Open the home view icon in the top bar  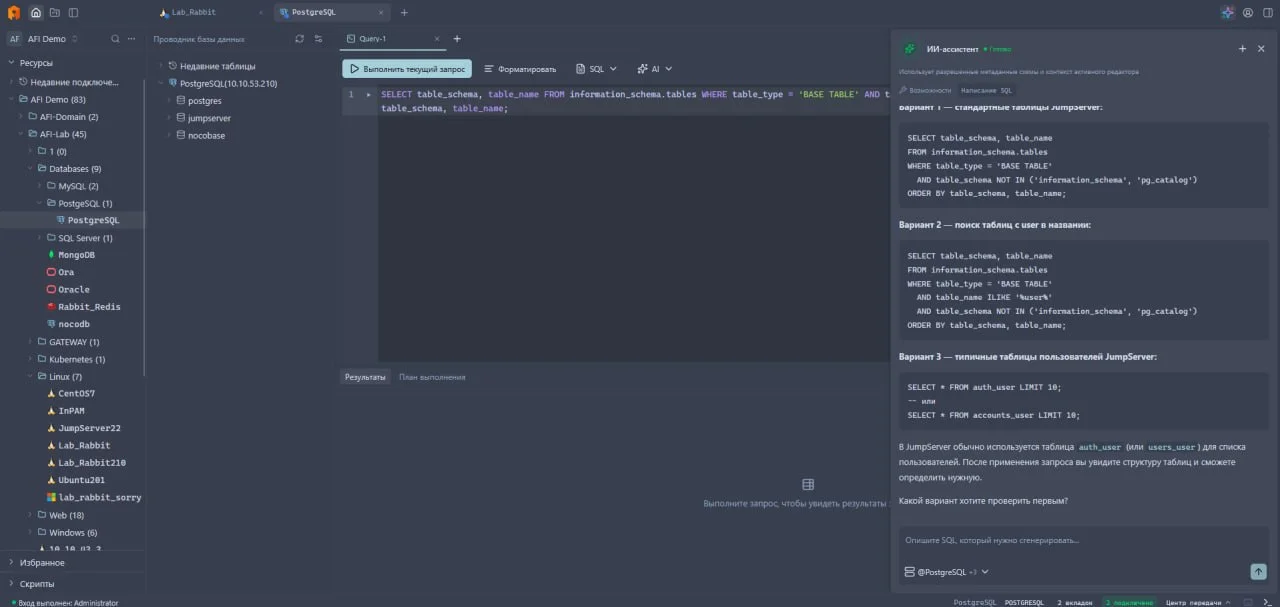click(x=36, y=13)
